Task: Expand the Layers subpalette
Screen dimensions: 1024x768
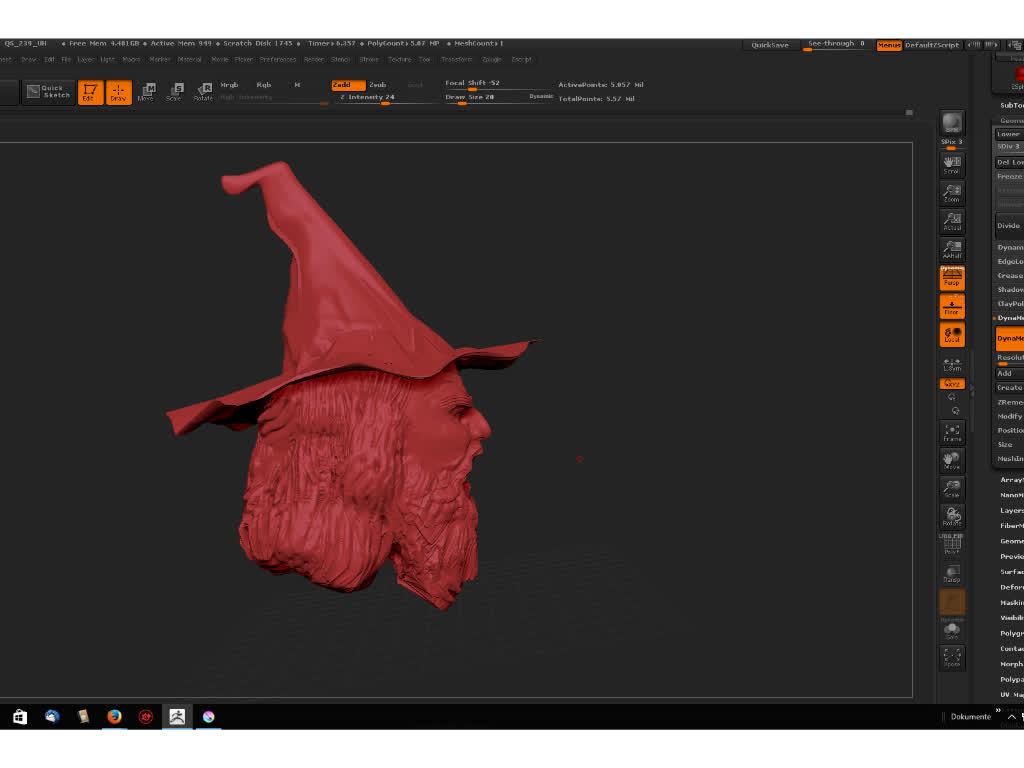Action: point(1011,510)
